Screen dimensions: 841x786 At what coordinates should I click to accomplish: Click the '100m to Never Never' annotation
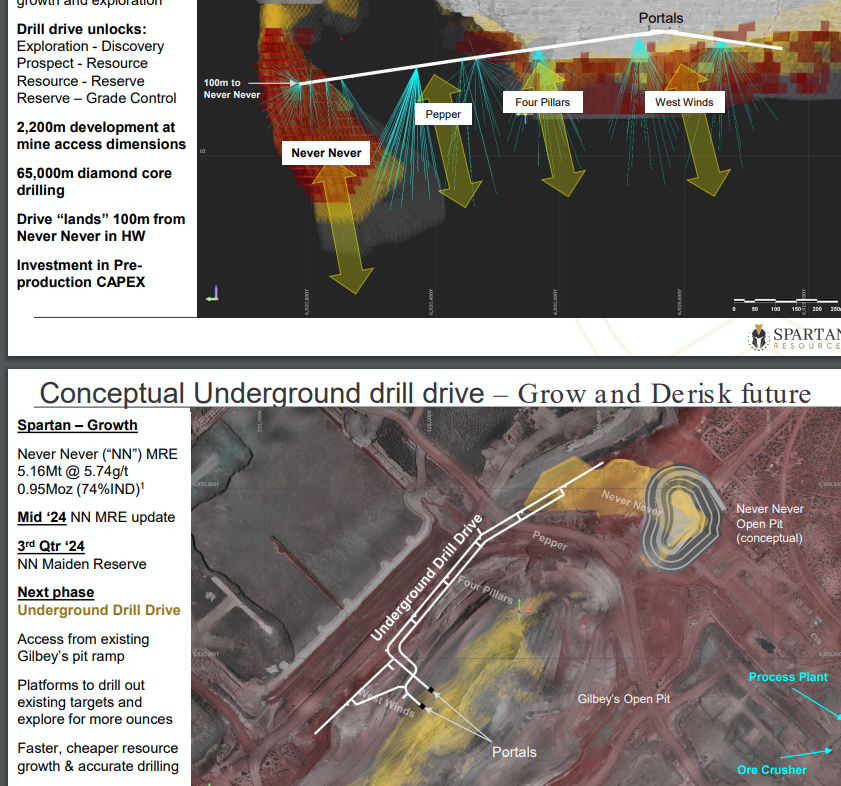(231, 89)
